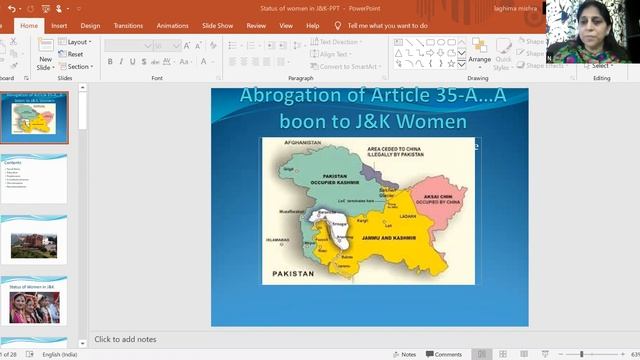Open the Design ribbon tab
Viewport: 640px width, 360px height.
point(90,26)
